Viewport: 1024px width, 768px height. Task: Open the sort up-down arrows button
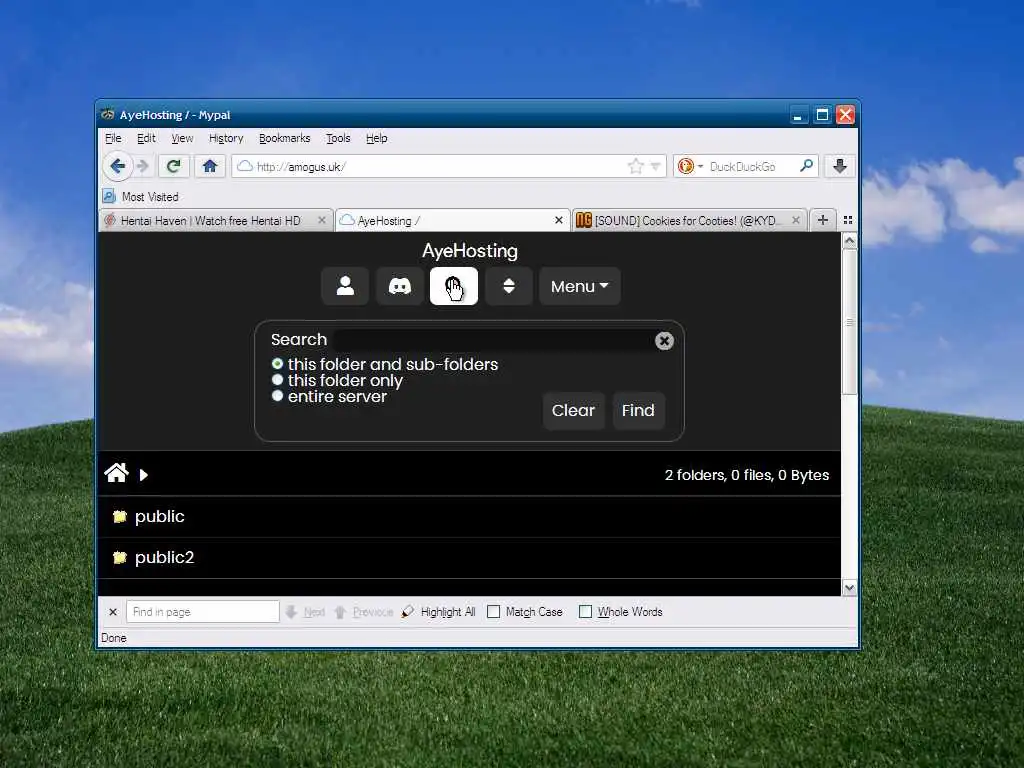click(x=509, y=286)
